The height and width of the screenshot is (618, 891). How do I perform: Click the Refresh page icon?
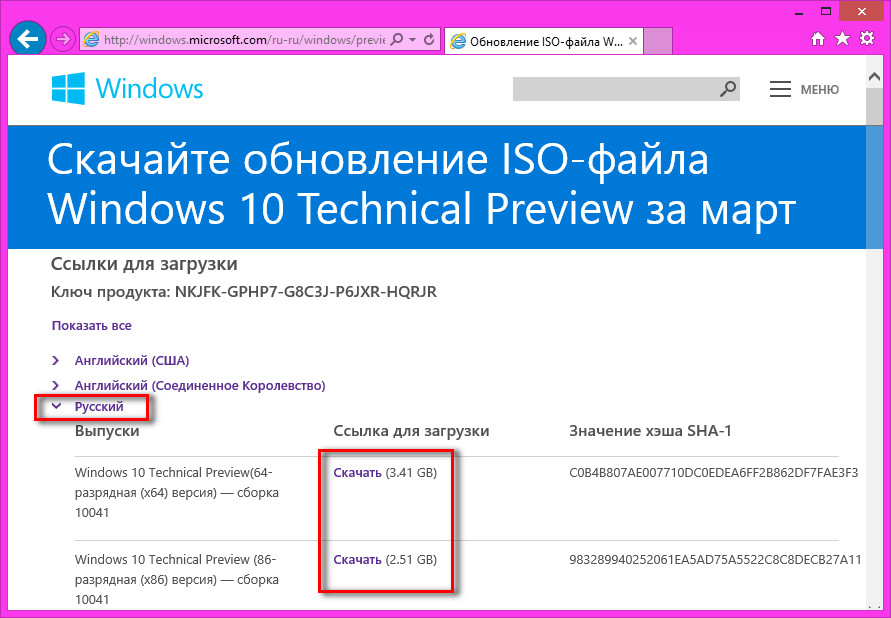pyautogui.click(x=430, y=39)
